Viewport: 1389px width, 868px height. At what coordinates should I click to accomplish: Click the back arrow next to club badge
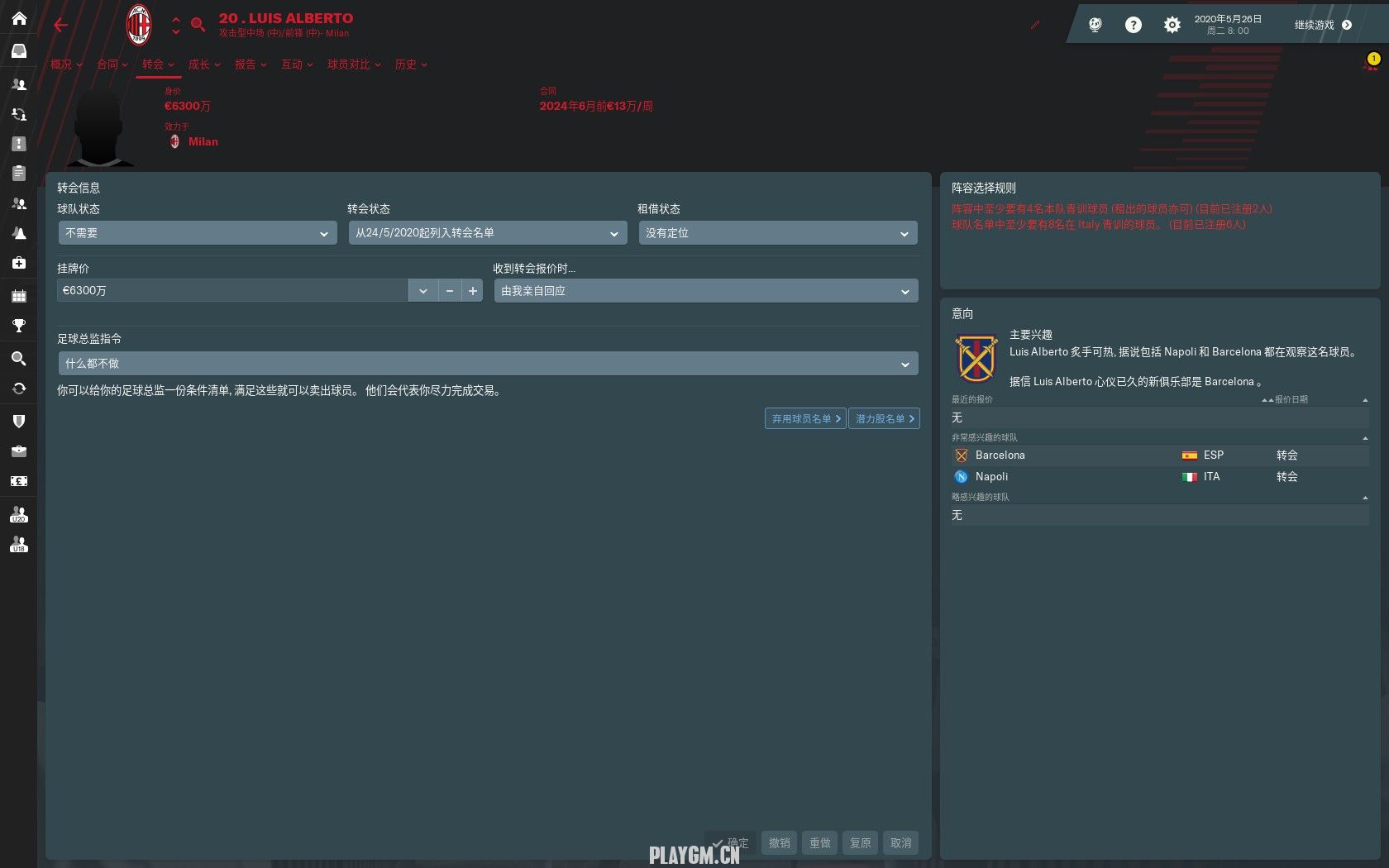click(60, 25)
